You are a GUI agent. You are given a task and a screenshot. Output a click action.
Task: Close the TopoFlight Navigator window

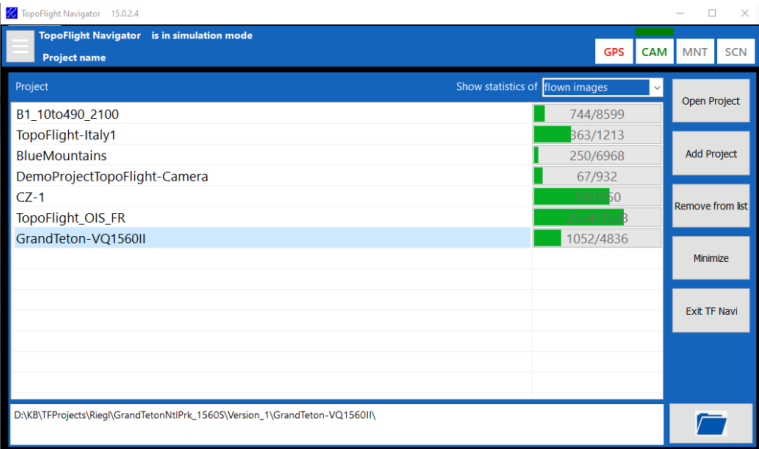pos(744,13)
